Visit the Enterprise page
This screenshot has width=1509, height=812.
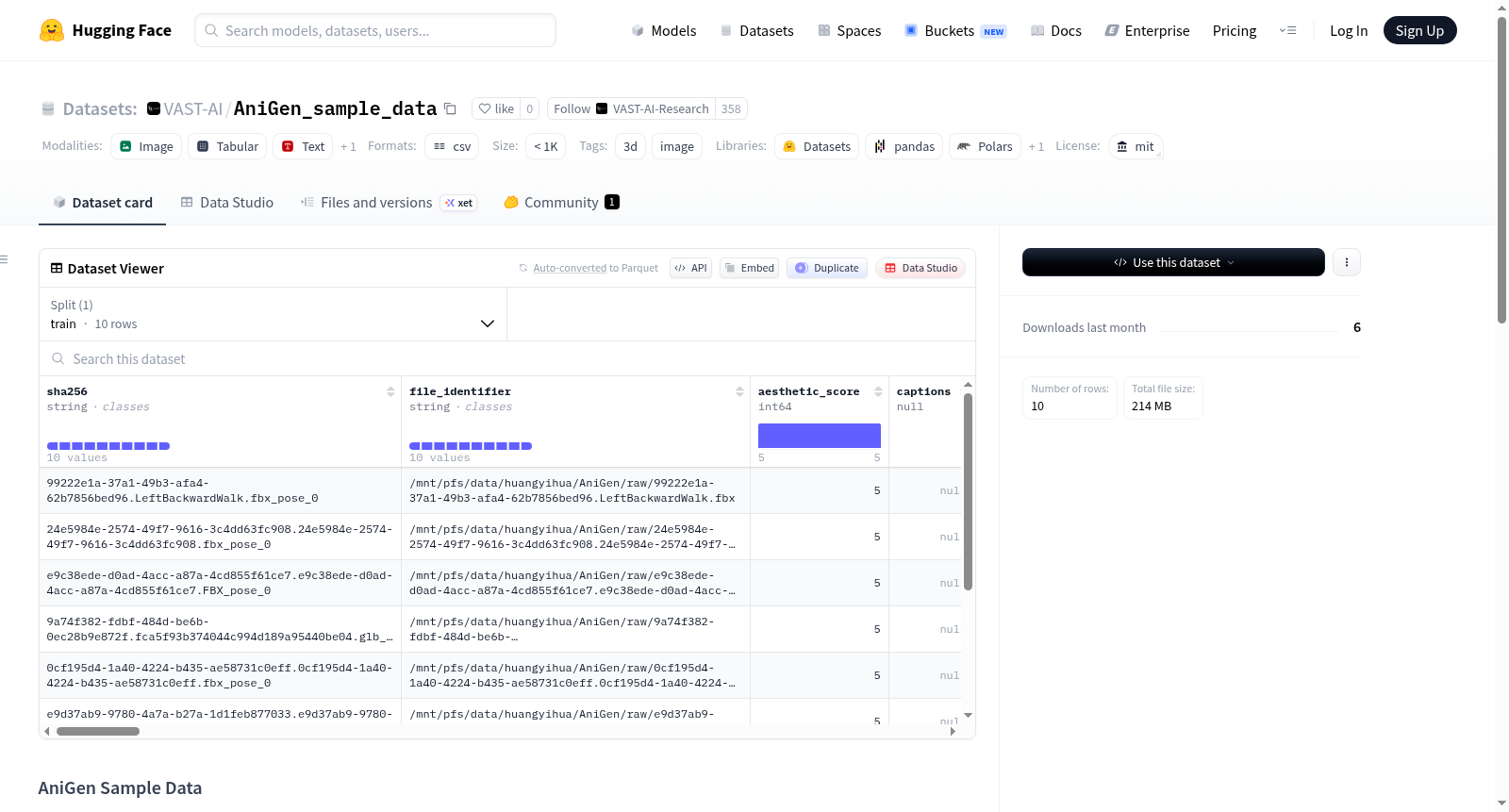click(x=1147, y=31)
